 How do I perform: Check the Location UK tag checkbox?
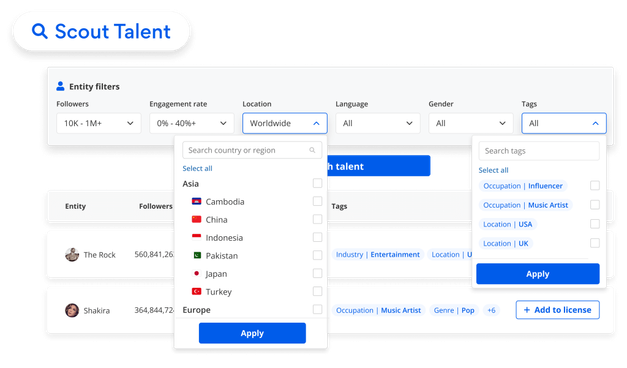coord(595,243)
